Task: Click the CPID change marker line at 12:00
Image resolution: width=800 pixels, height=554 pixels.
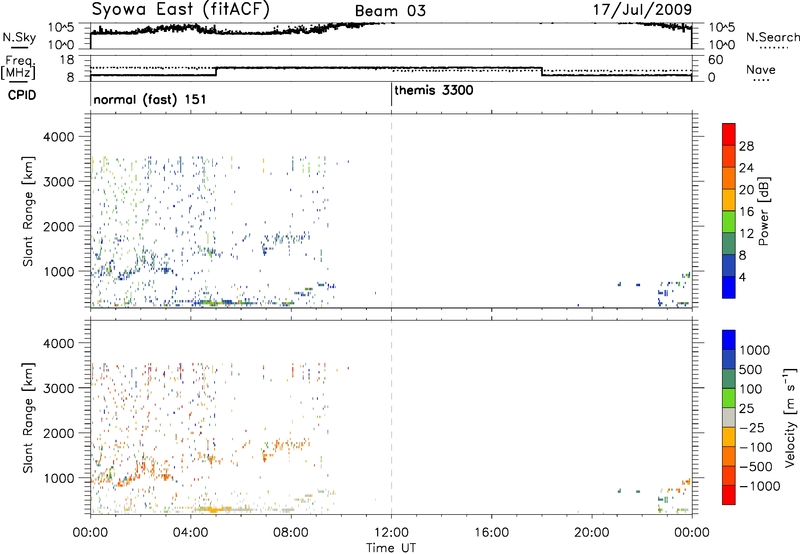Action: click(391, 94)
